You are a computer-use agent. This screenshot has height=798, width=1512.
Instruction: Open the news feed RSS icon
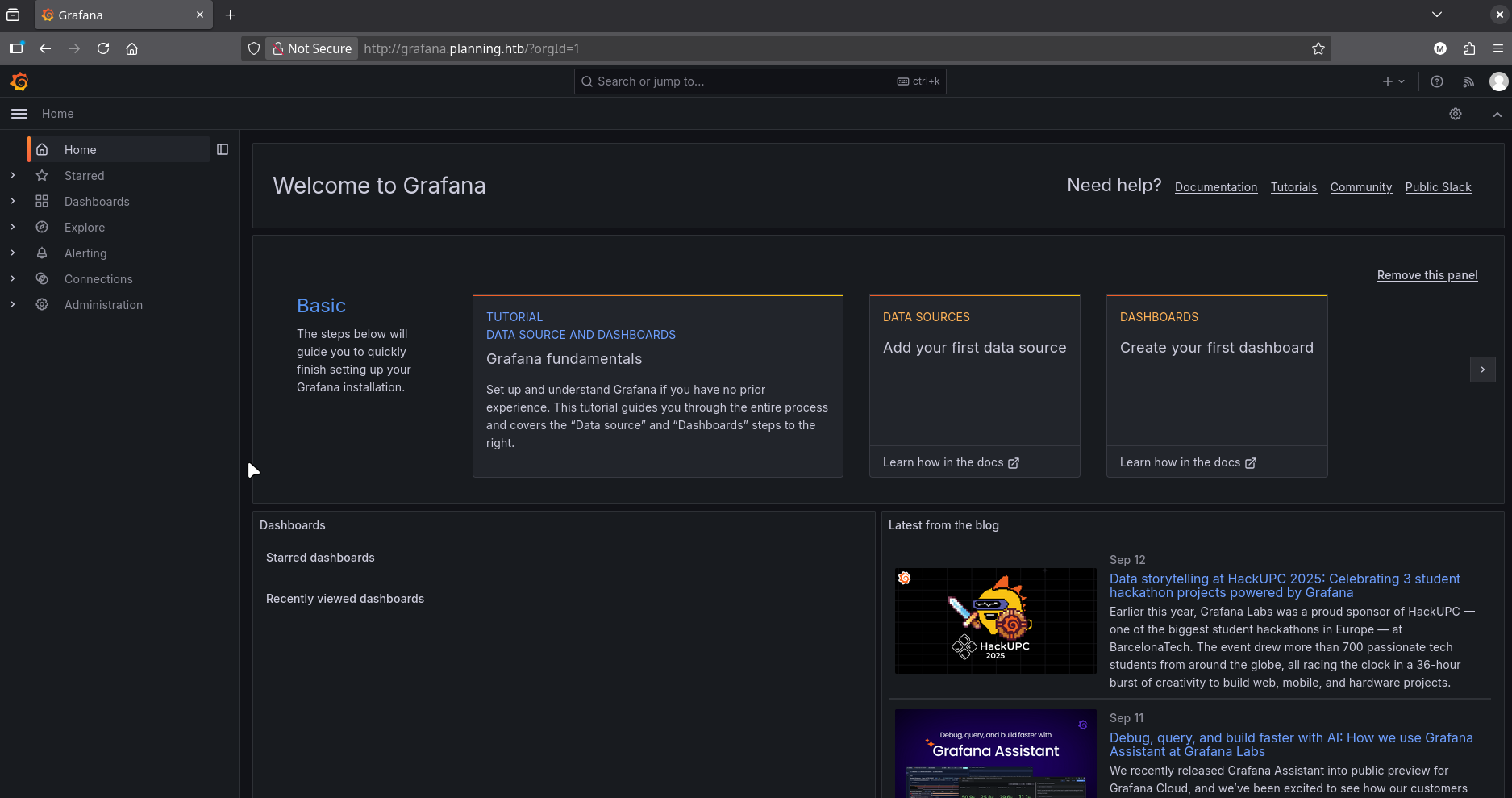coord(1468,81)
